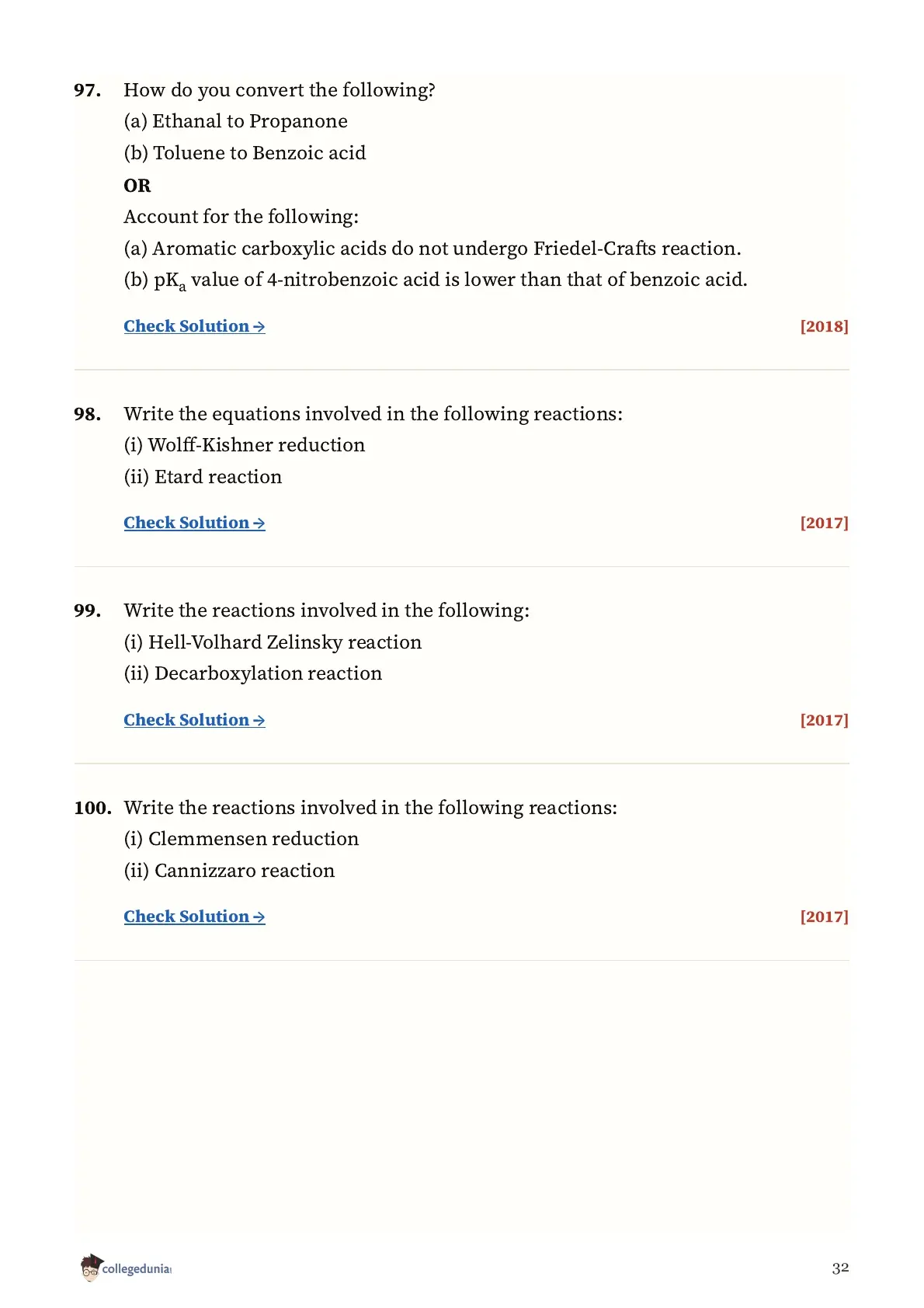Screen dimensions: 924x1308
Task: Open Check Solution link for question 99
Action: [x=194, y=720]
